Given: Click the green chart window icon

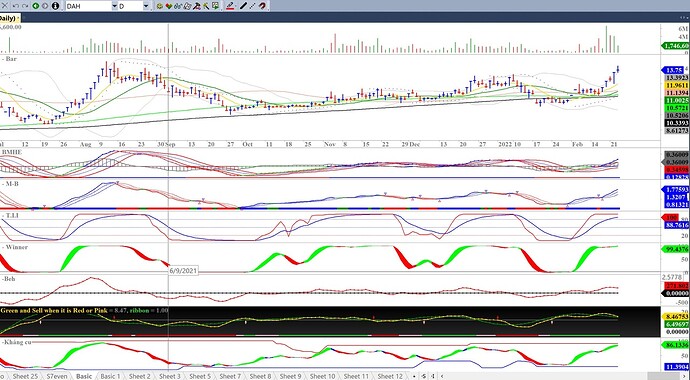Looking at the screenshot, I should pos(215,6).
